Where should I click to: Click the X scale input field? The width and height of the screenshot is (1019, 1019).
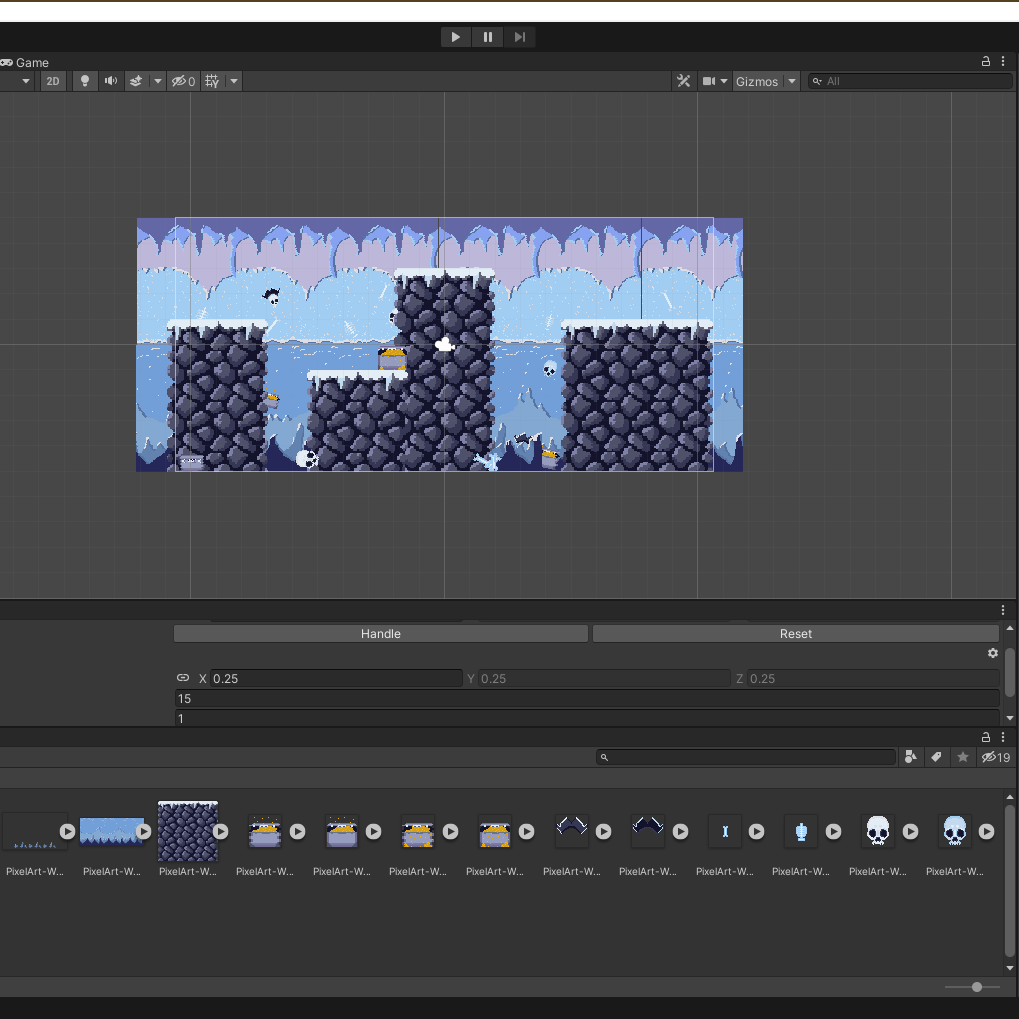tap(335, 678)
